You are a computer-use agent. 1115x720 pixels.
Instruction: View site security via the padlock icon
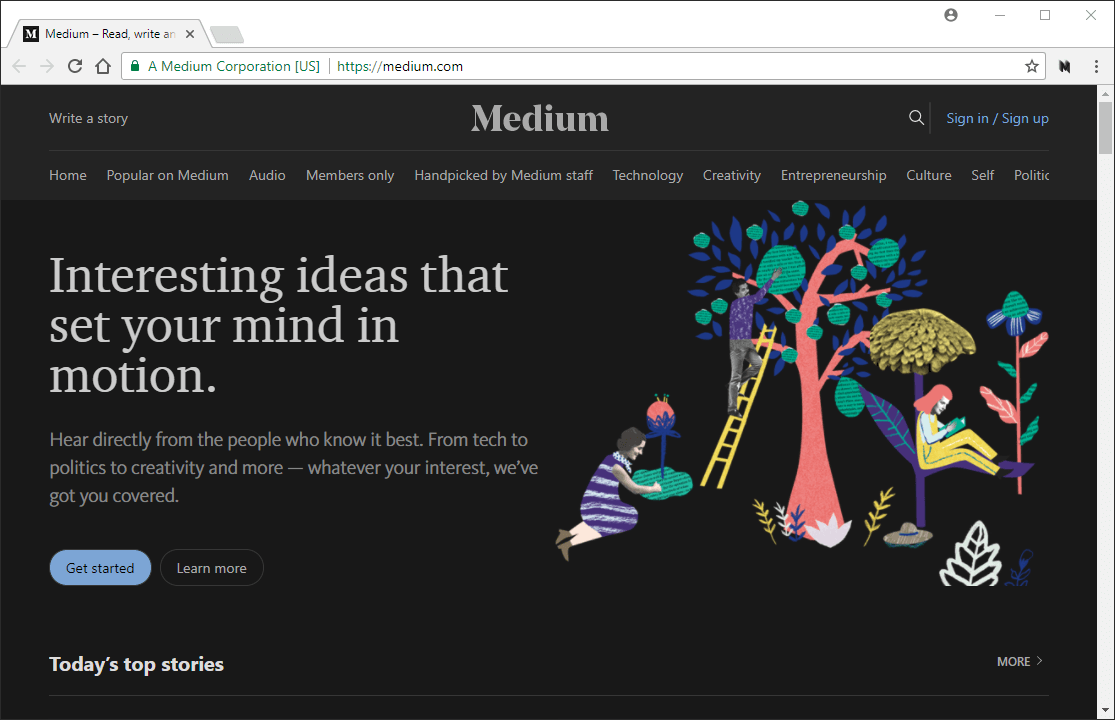pyautogui.click(x=134, y=66)
